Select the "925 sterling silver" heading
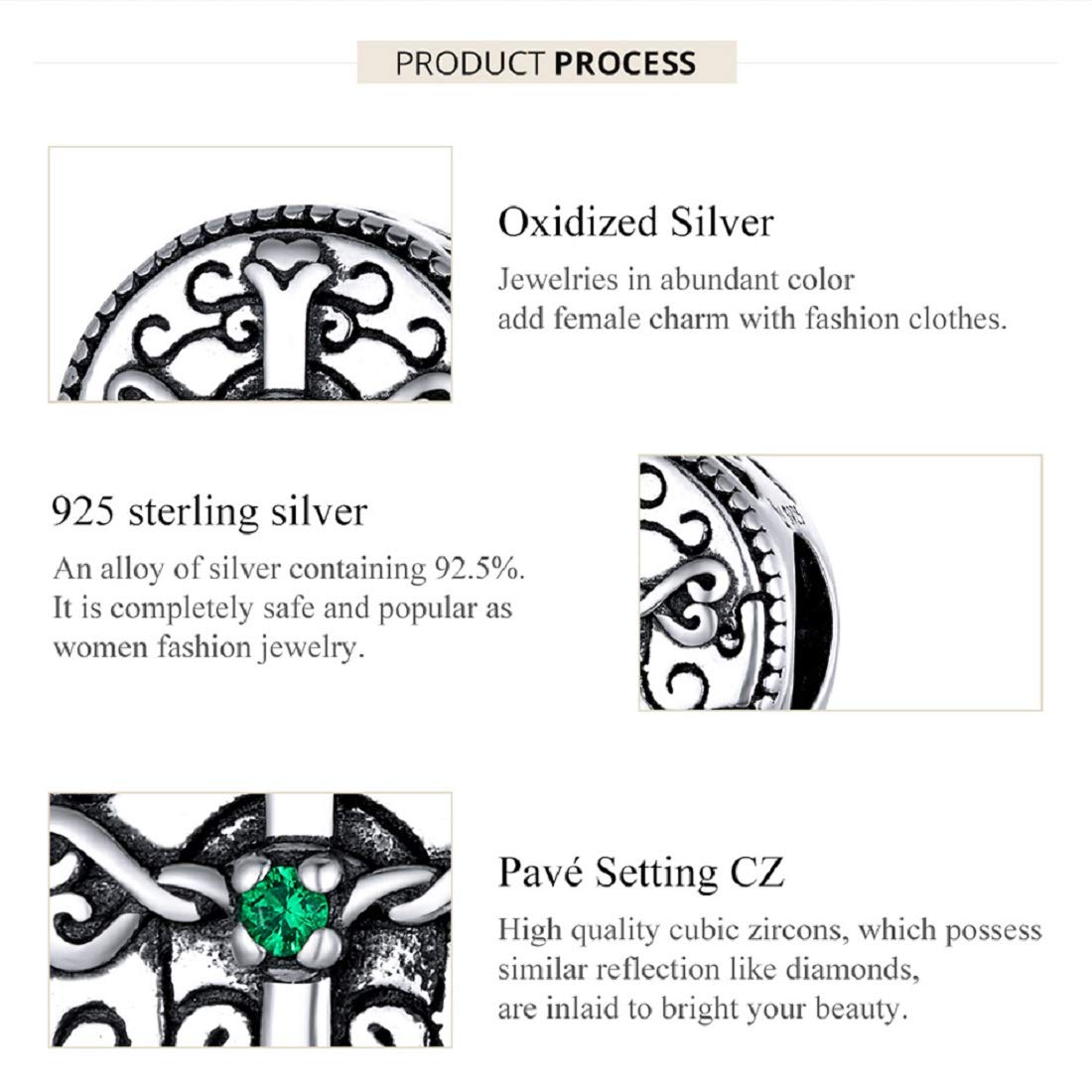 click(x=209, y=512)
